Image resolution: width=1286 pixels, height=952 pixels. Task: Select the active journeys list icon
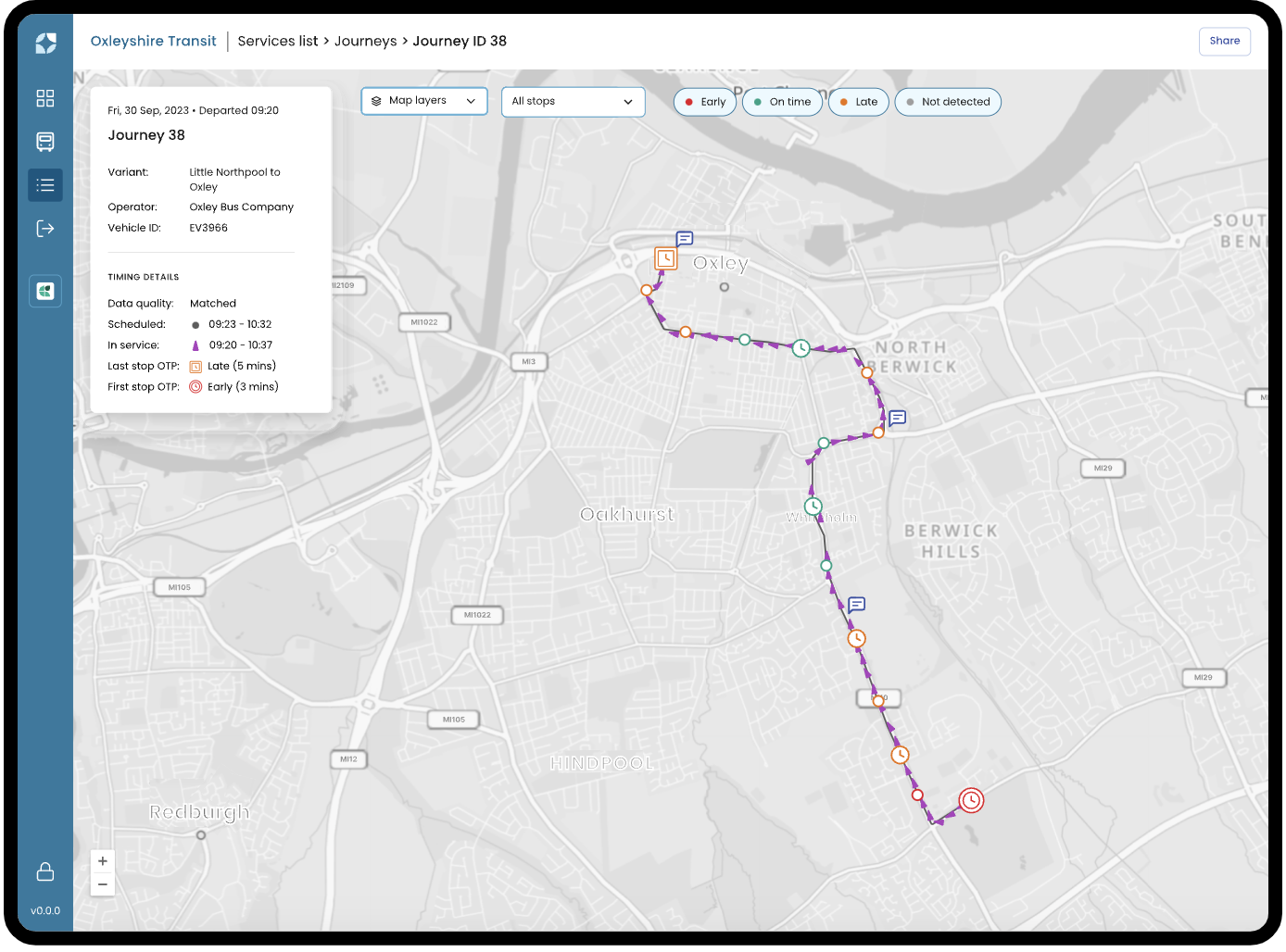pyautogui.click(x=44, y=184)
